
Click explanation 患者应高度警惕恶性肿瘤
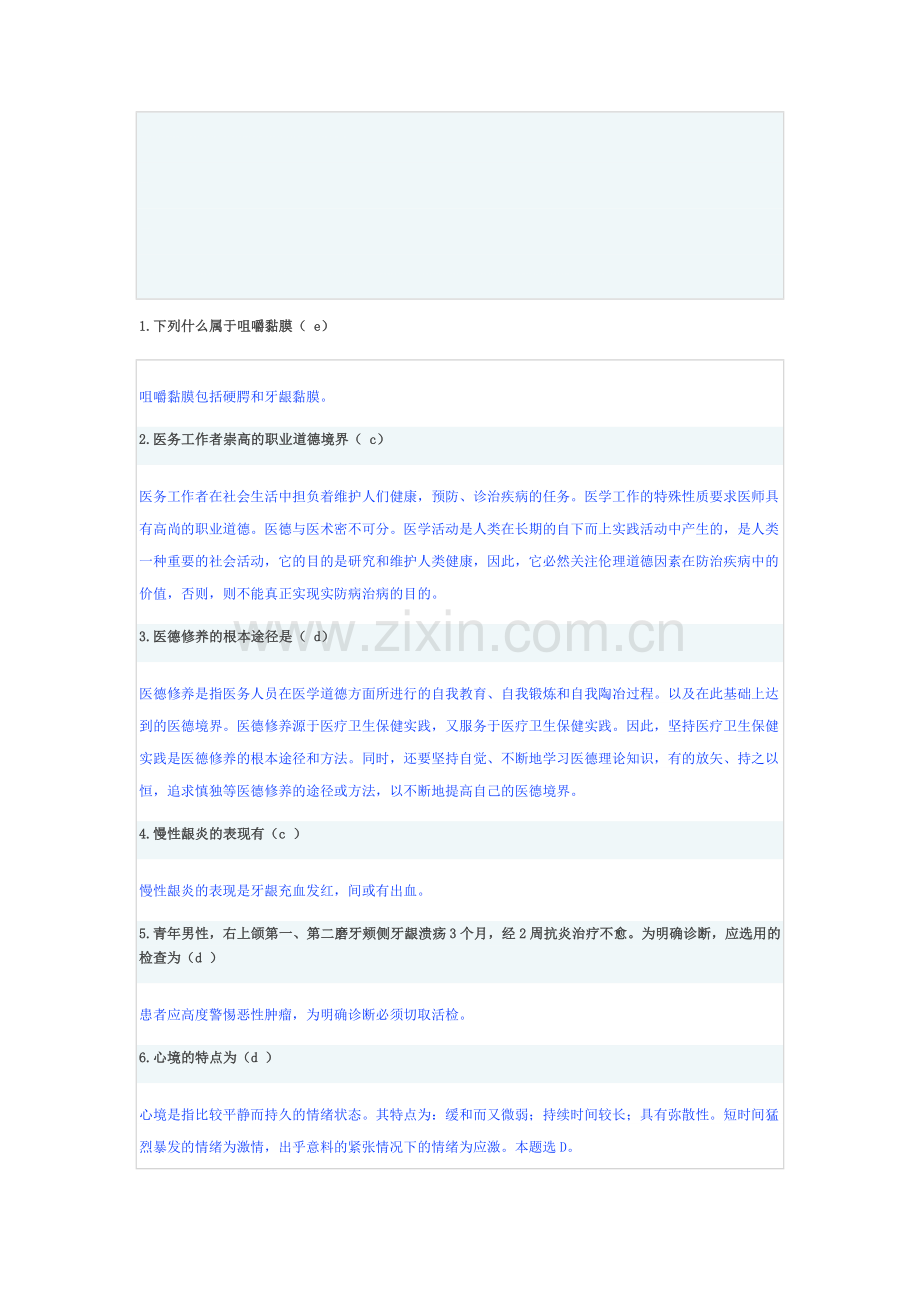tap(304, 1014)
